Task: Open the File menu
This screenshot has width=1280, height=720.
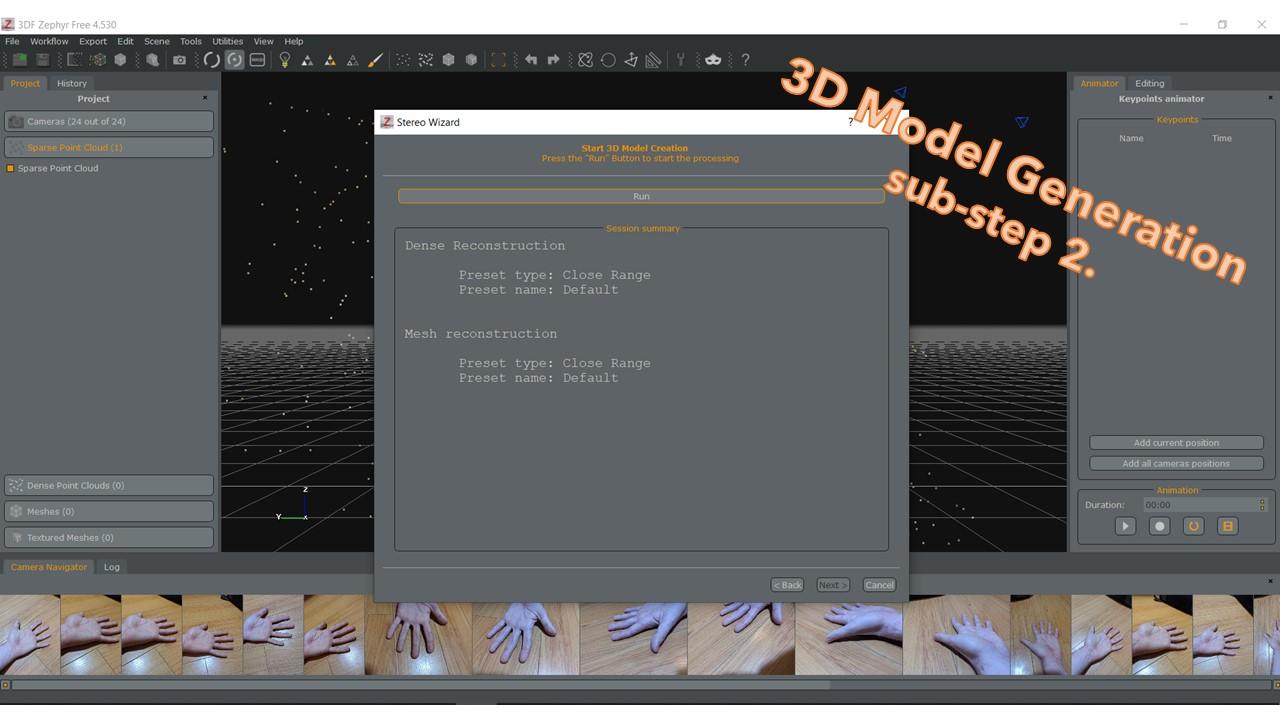Action: (12, 42)
